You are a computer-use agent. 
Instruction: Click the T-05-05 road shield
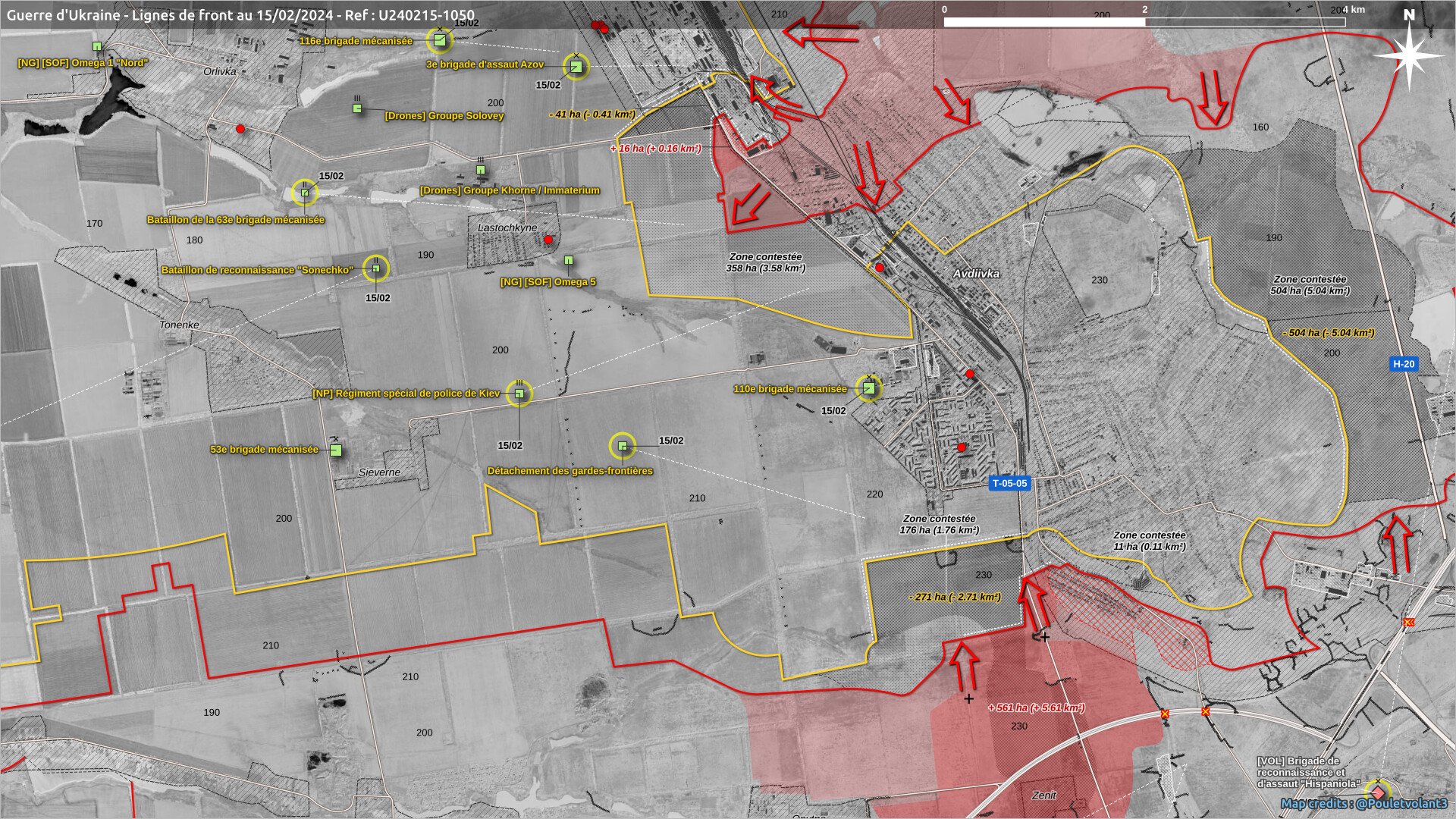(1010, 484)
